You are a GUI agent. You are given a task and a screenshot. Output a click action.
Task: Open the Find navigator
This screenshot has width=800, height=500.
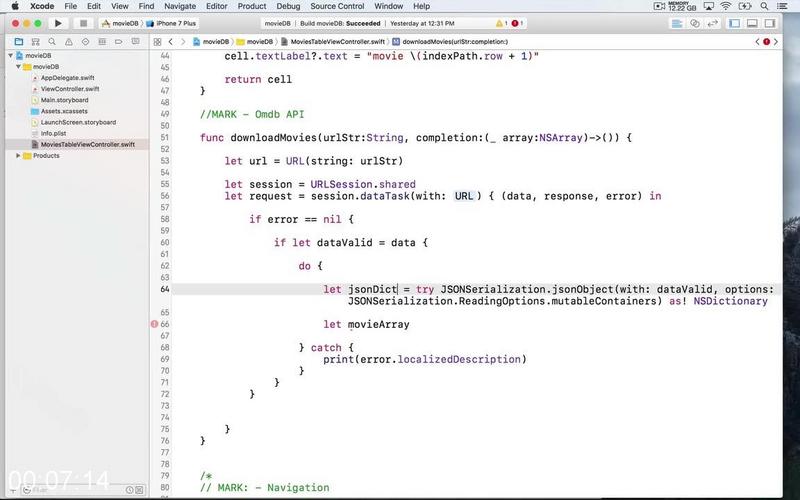tap(52, 42)
